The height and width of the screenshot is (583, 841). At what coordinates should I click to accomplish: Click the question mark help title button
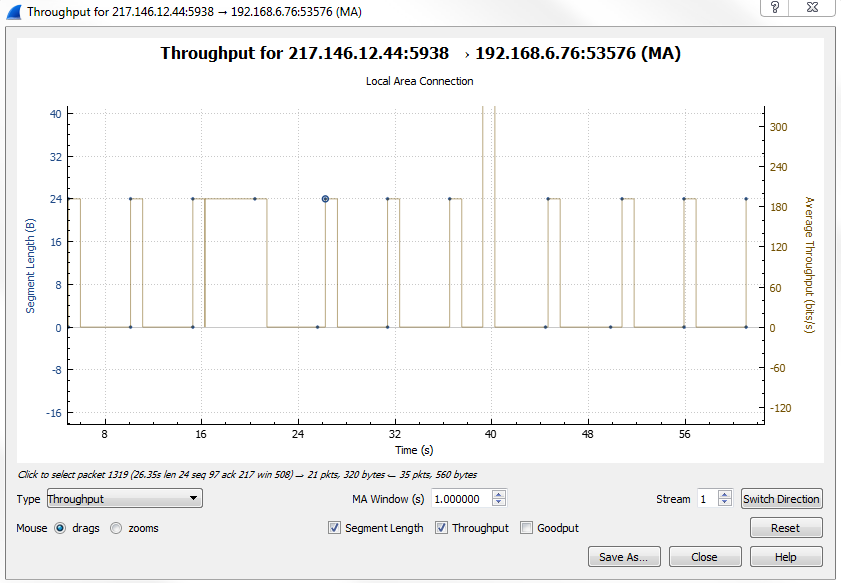774,8
